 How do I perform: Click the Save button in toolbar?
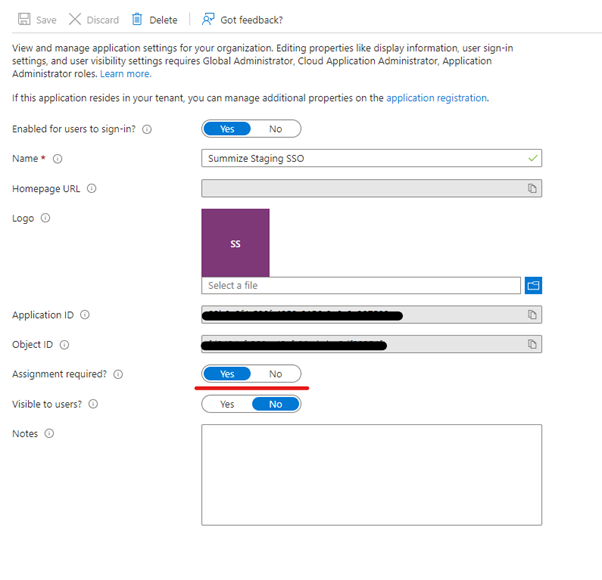(37, 20)
